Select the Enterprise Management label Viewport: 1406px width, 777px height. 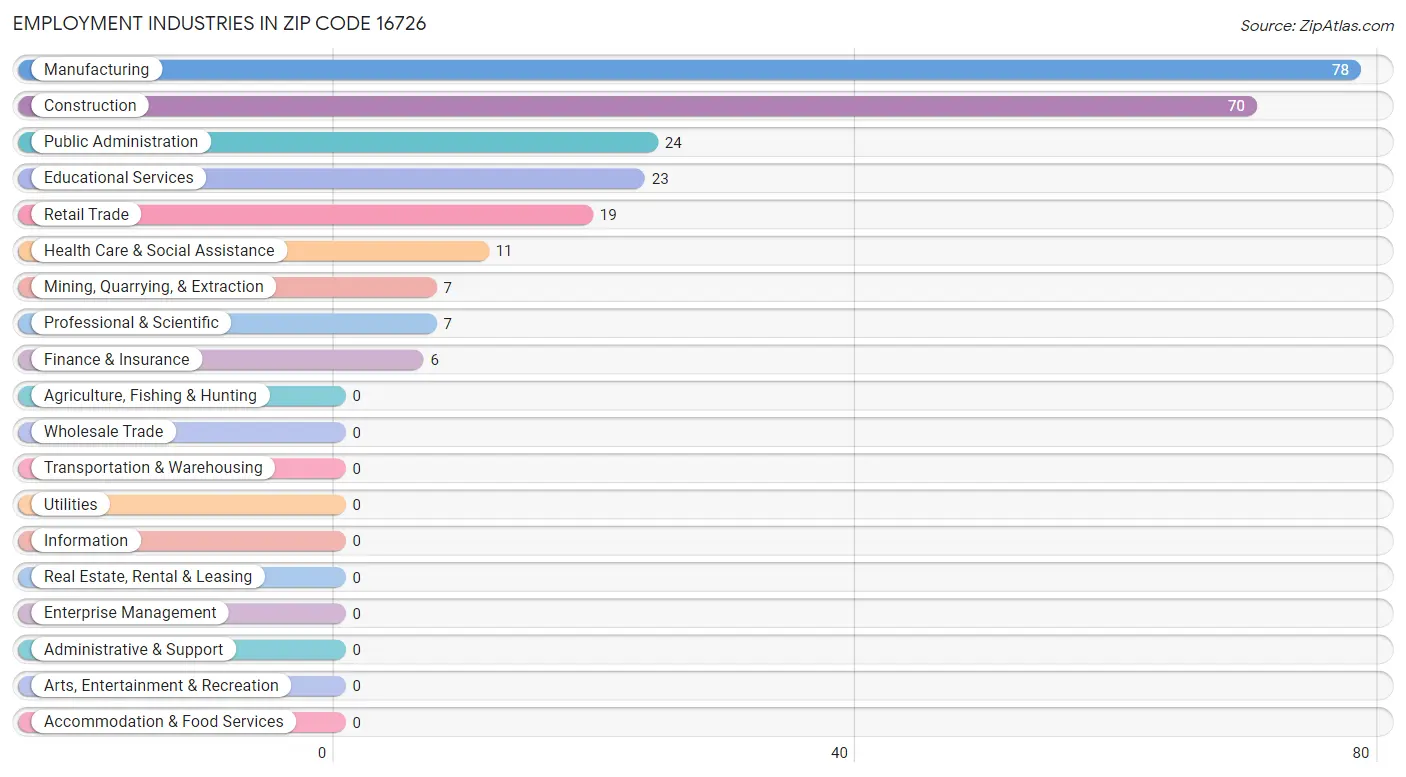130,612
